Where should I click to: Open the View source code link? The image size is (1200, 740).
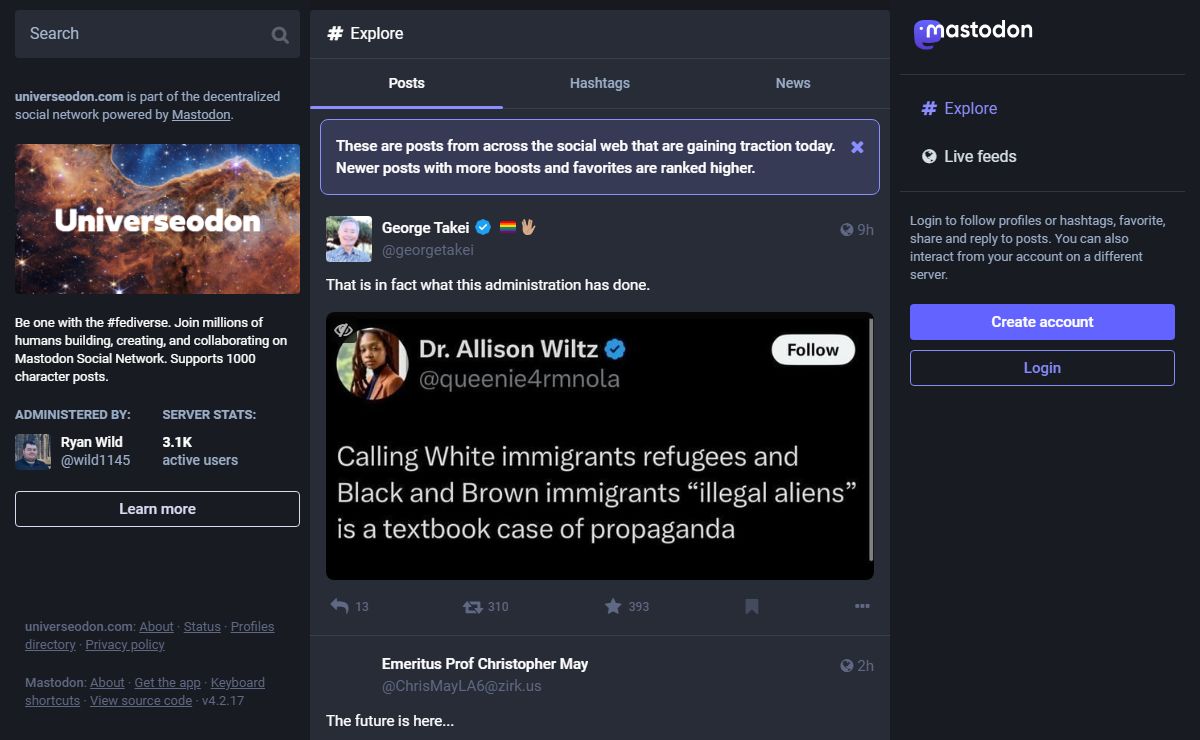click(141, 701)
